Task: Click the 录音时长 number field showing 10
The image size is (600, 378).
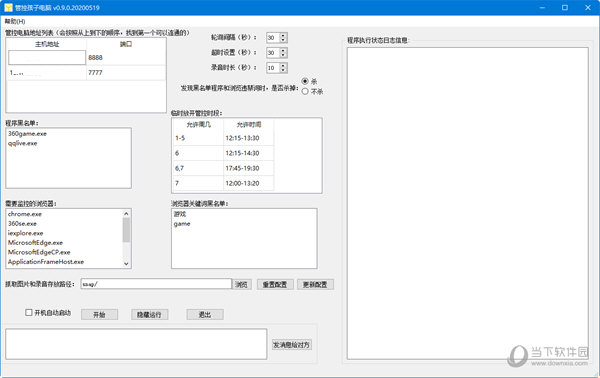Action: click(x=273, y=68)
